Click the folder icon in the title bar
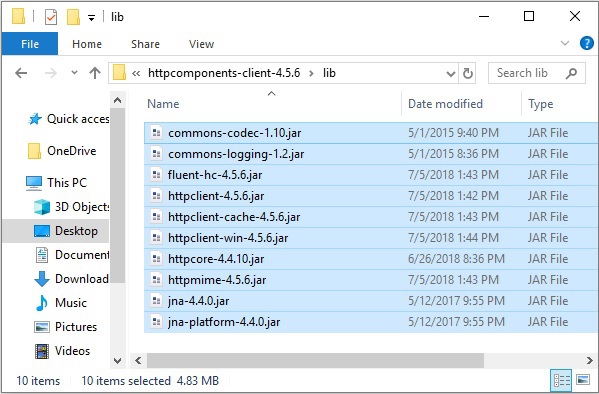599x394 pixels. click(18, 17)
